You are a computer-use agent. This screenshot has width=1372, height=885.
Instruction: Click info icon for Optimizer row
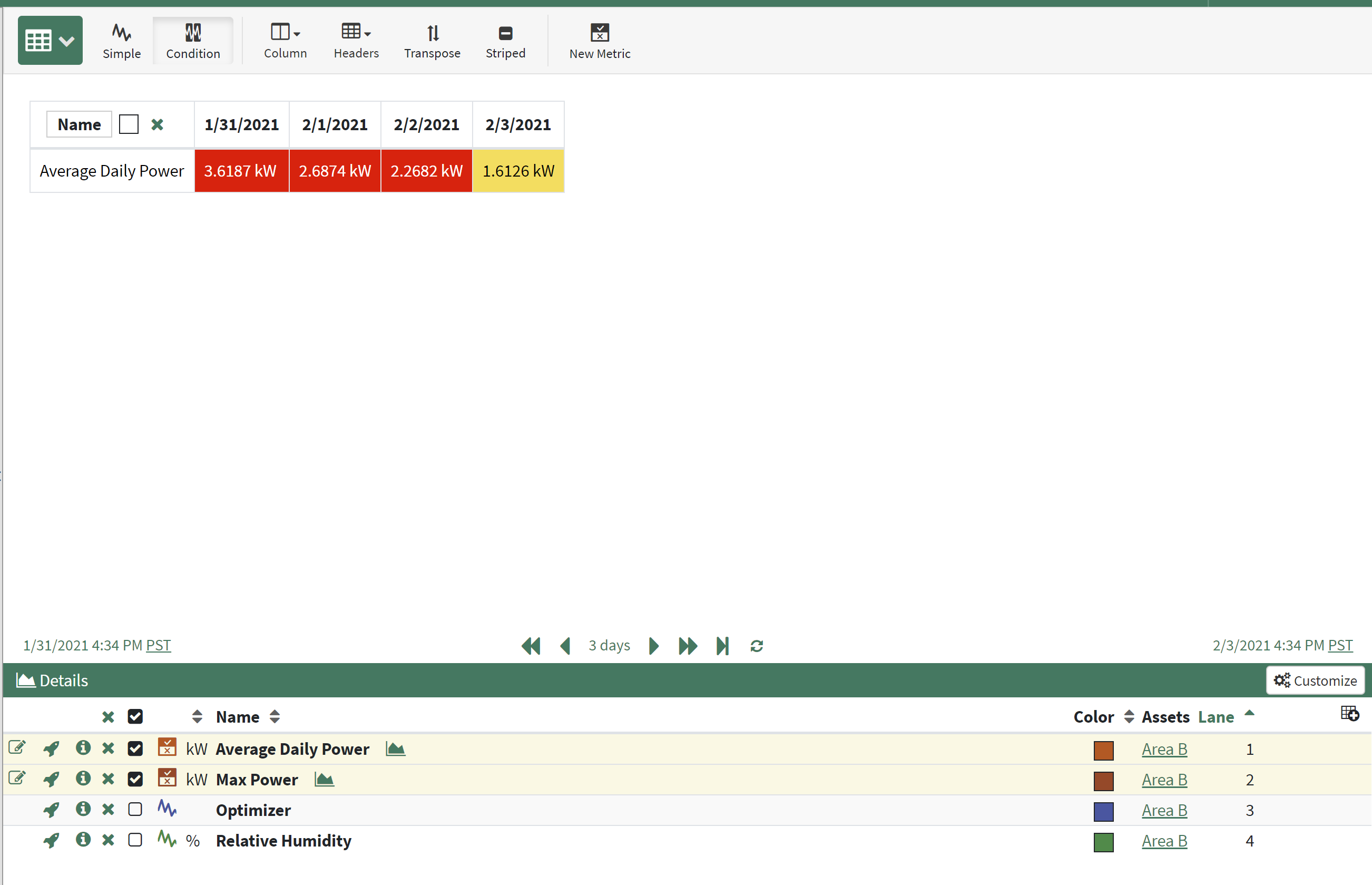83,810
